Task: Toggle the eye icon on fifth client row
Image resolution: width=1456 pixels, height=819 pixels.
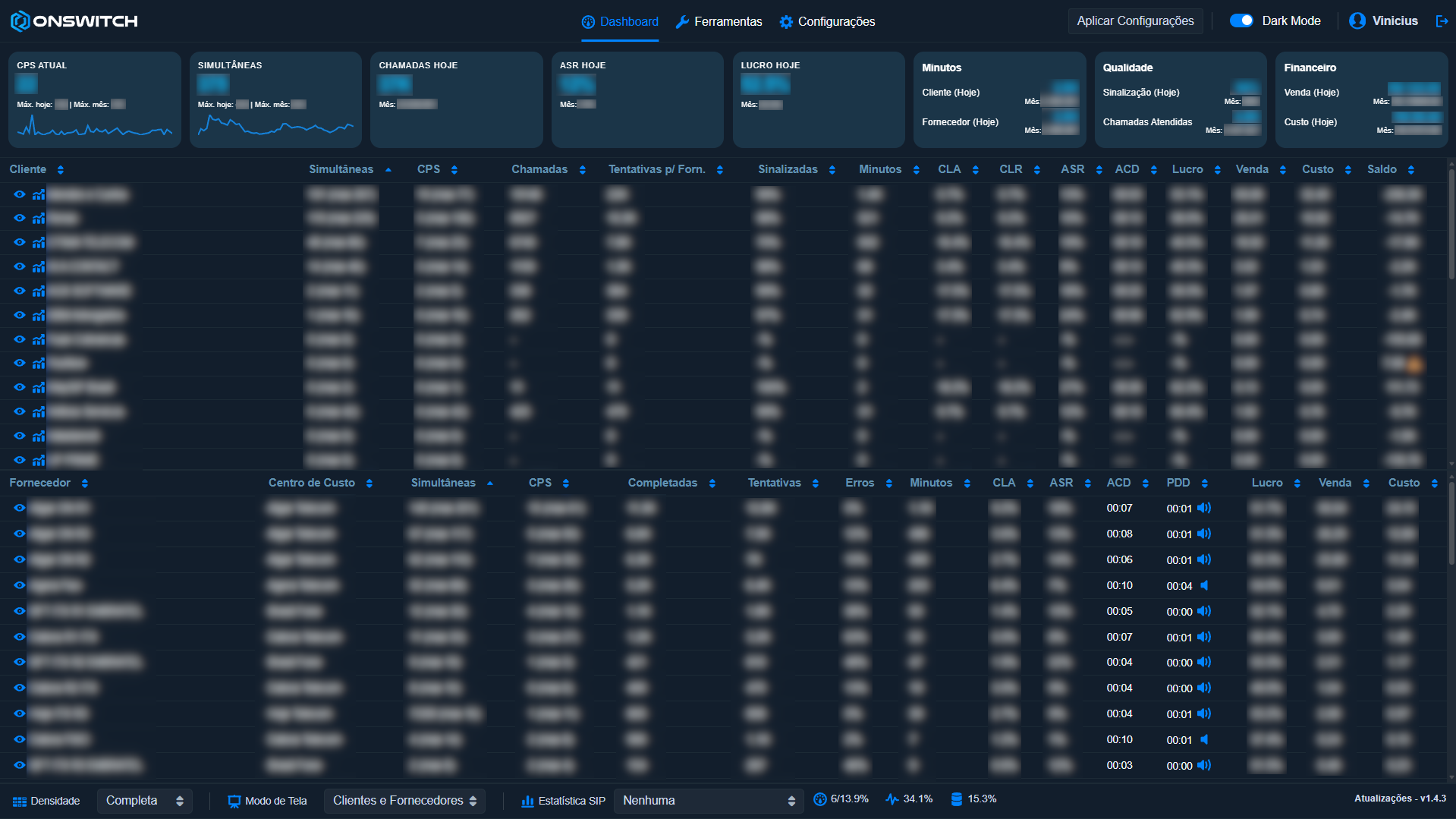Action: tap(20, 291)
